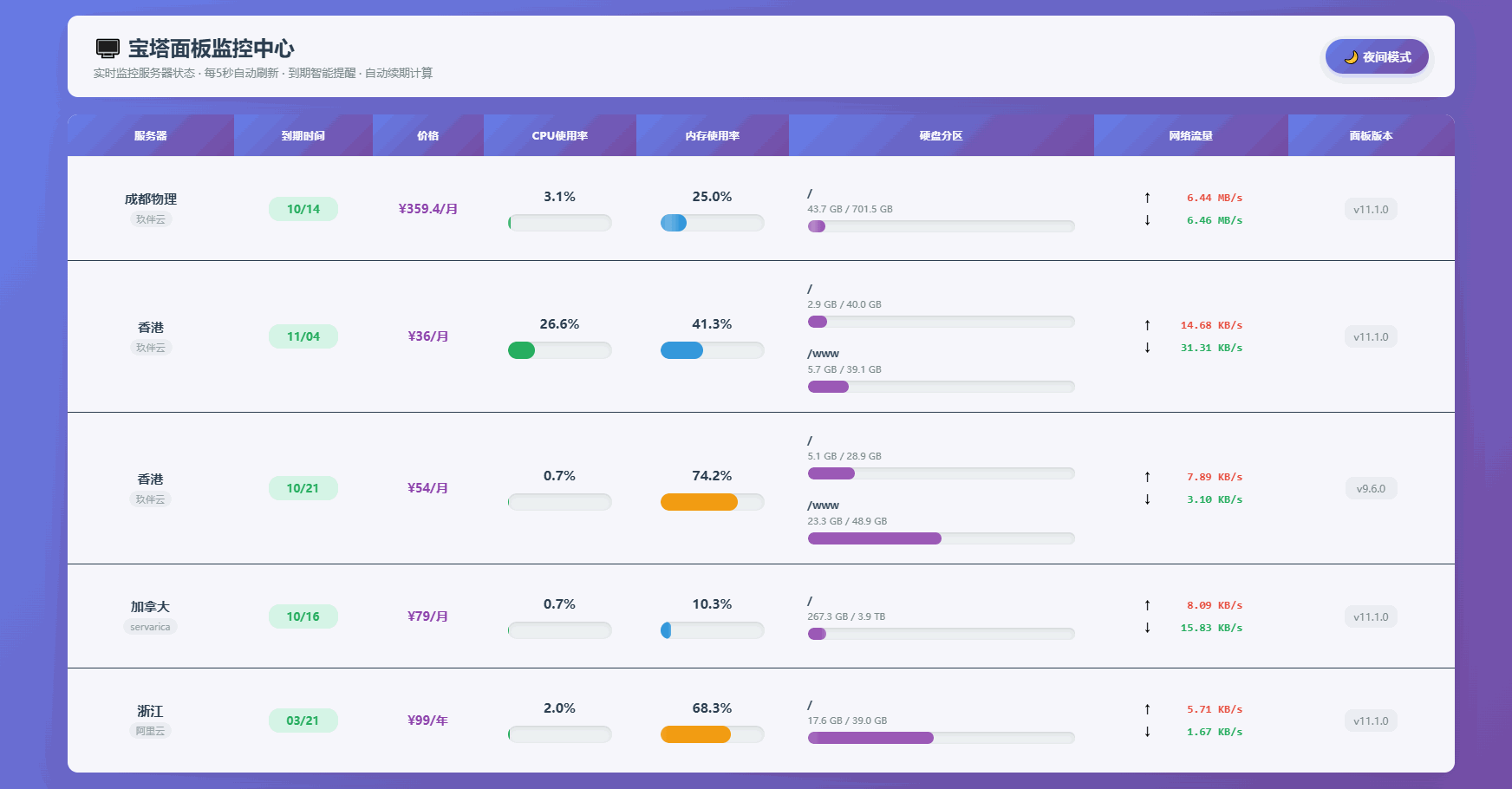
Task: Click the monitor icon beside the dashboard title
Action: point(108,49)
